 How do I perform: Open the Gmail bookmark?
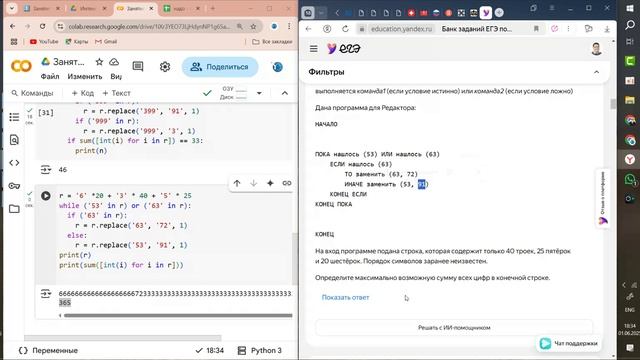(x=106, y=42)
